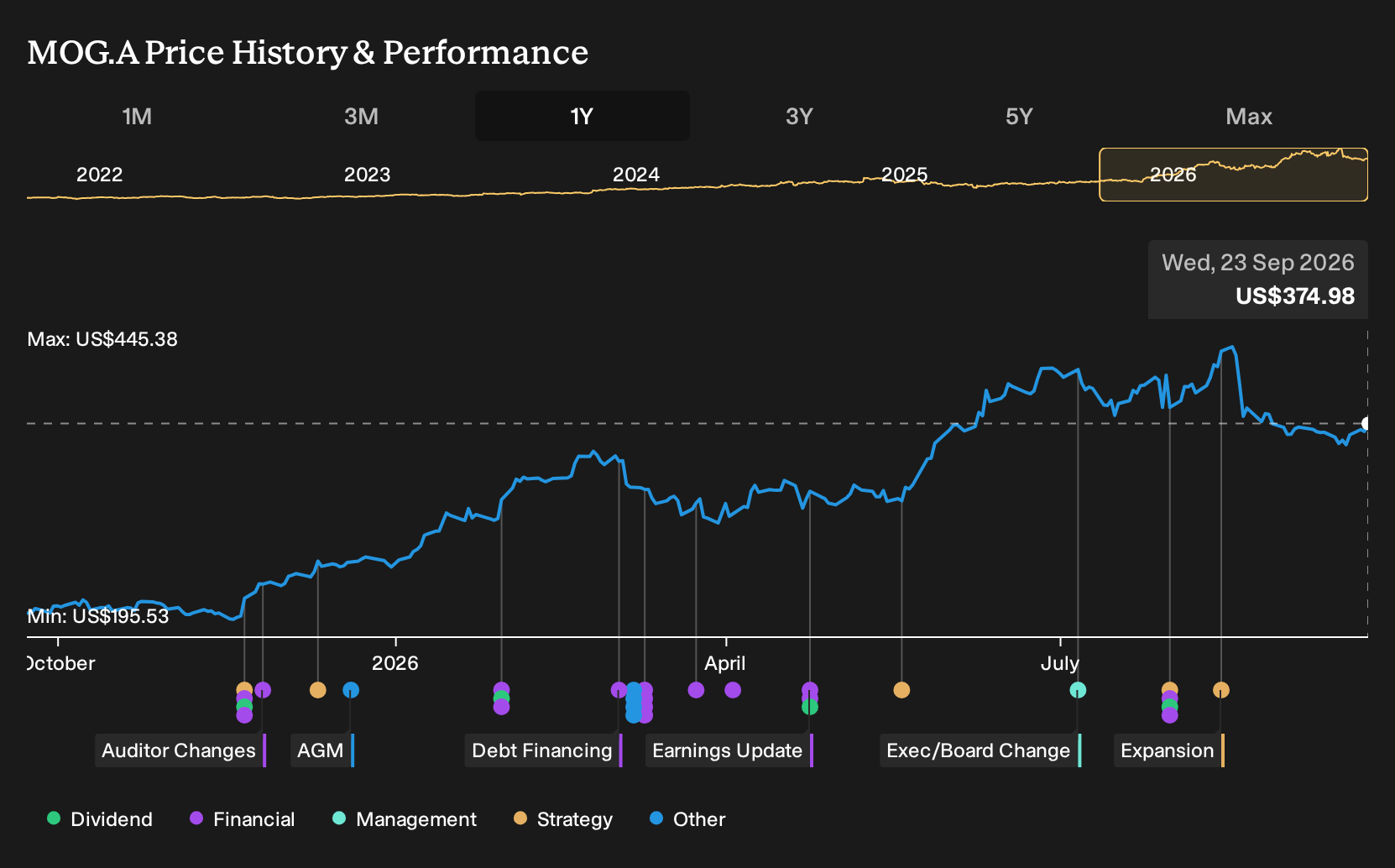The height and width of the screenshot is (868, 1395).
Task: Click the 2023 label on the overview chart
Action: click(x=368, y=175)
